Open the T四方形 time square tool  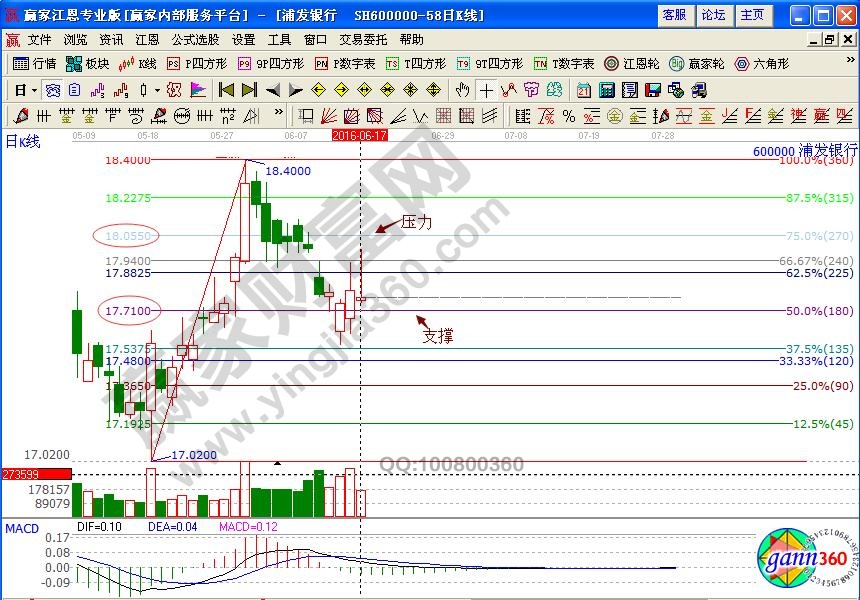(416, 64)
